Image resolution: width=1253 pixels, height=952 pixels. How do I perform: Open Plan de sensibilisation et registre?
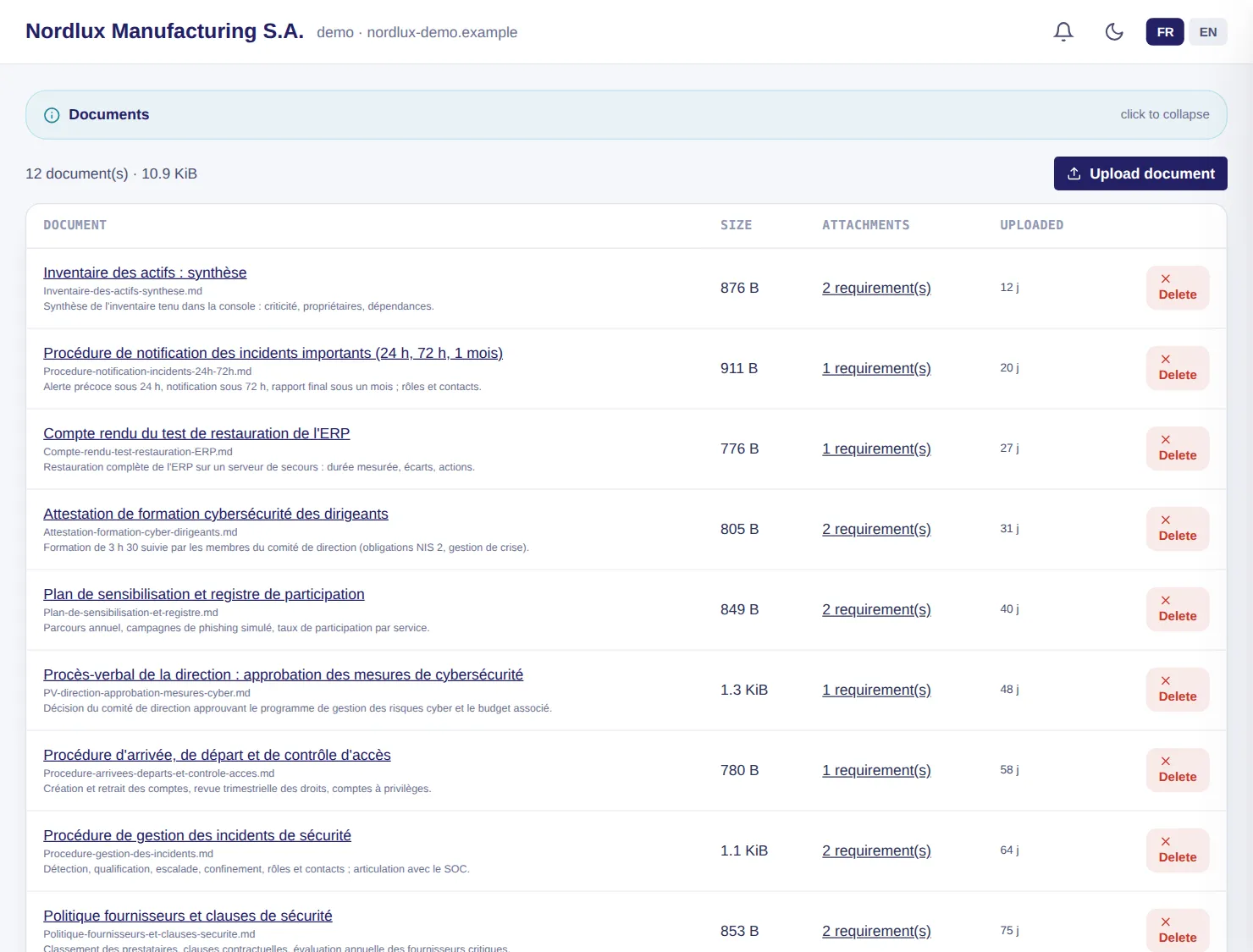coord(204,594)
